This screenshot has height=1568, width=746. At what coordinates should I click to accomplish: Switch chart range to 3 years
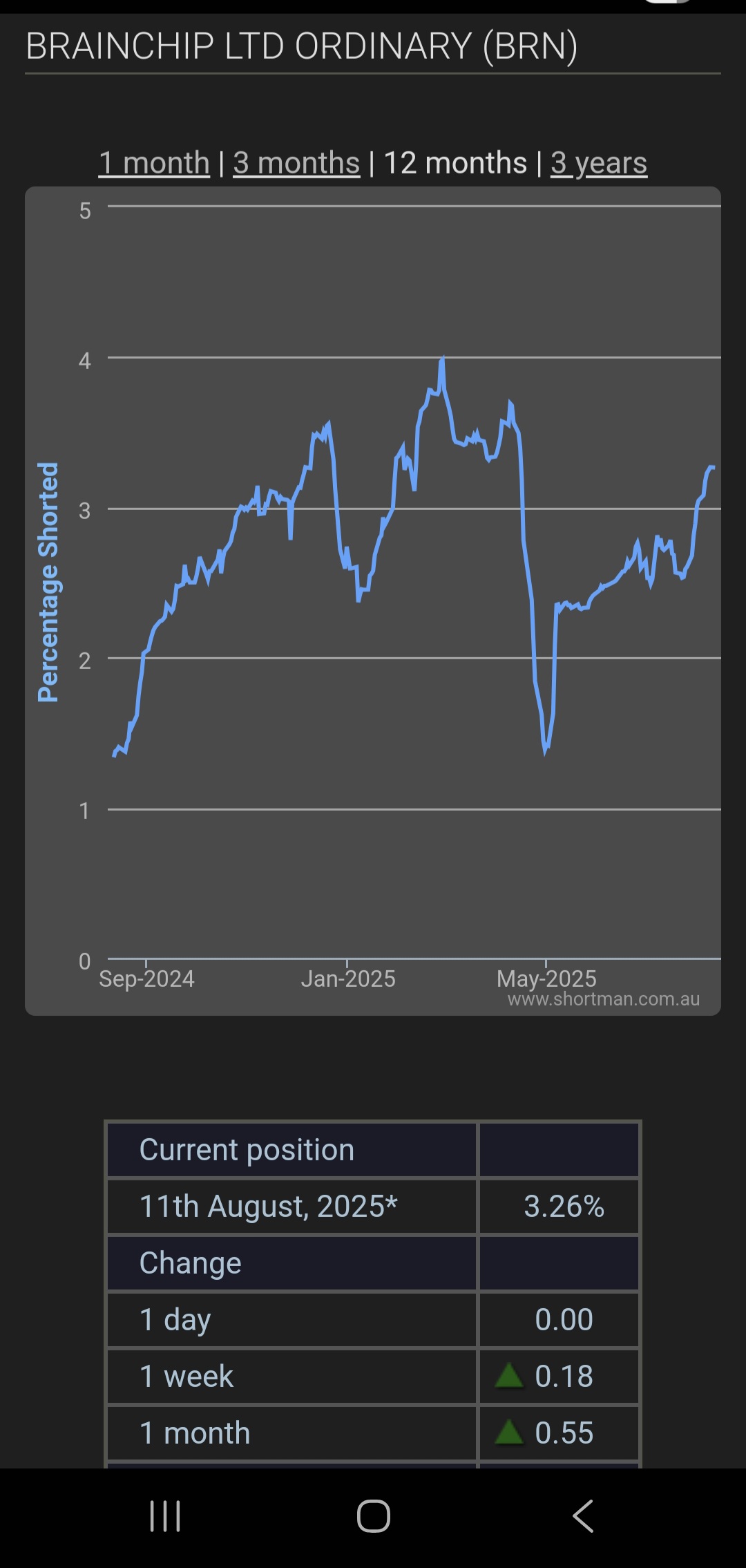click(x=599, y=163)
